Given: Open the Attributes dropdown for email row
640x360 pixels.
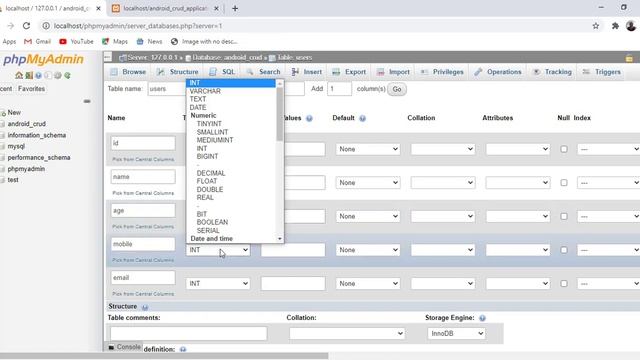Looking at the screenshot, I should (518, 283).
